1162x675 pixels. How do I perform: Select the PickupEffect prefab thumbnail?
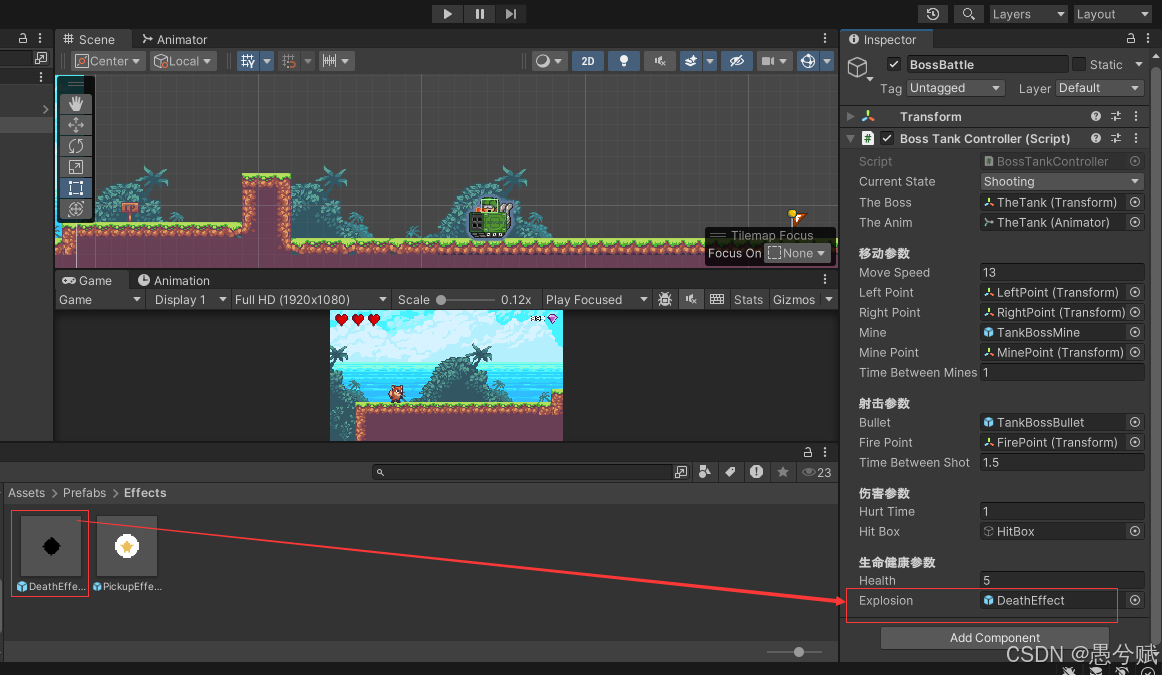pos(127,546)
